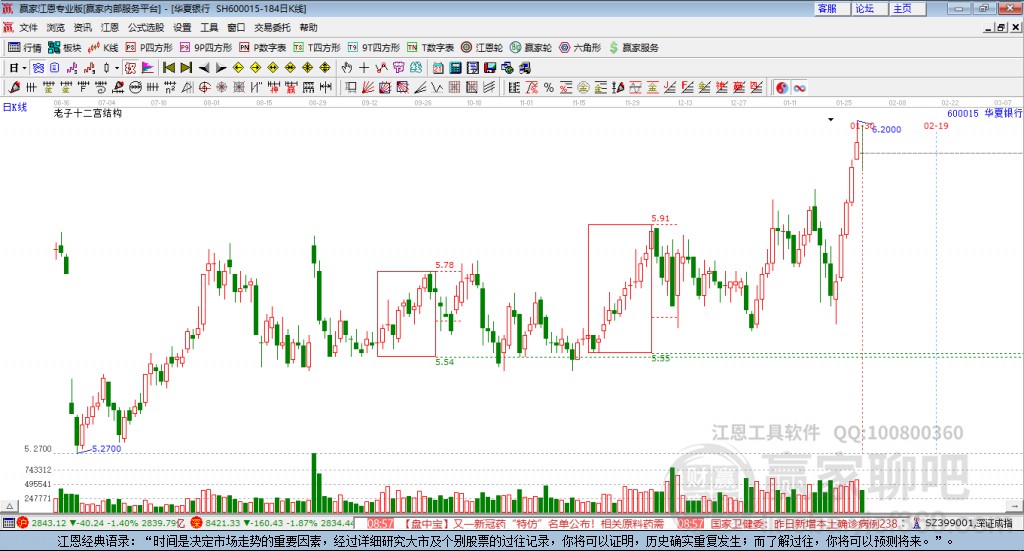
Task: Click the 600015 华夏银行 stock label
Action: pyautogui.click(x=984, y=113)
